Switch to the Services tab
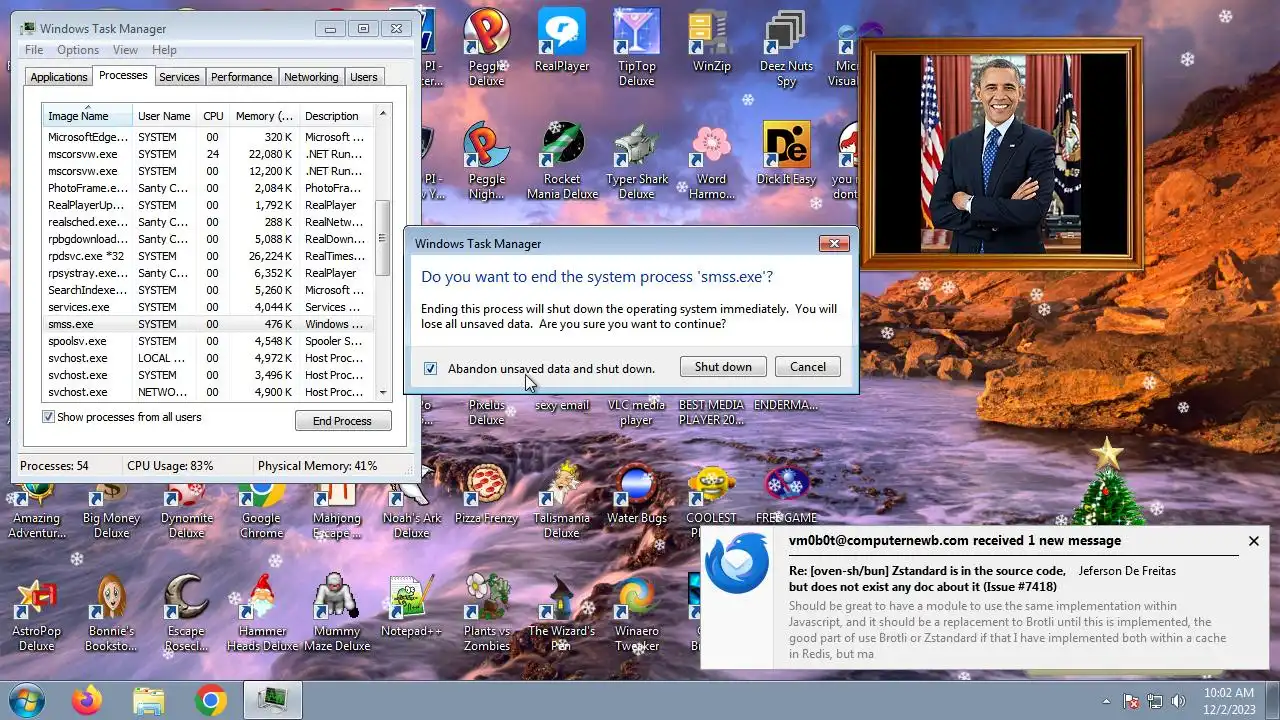Viewport: 1280px width, 720px height. click(179, 77)
